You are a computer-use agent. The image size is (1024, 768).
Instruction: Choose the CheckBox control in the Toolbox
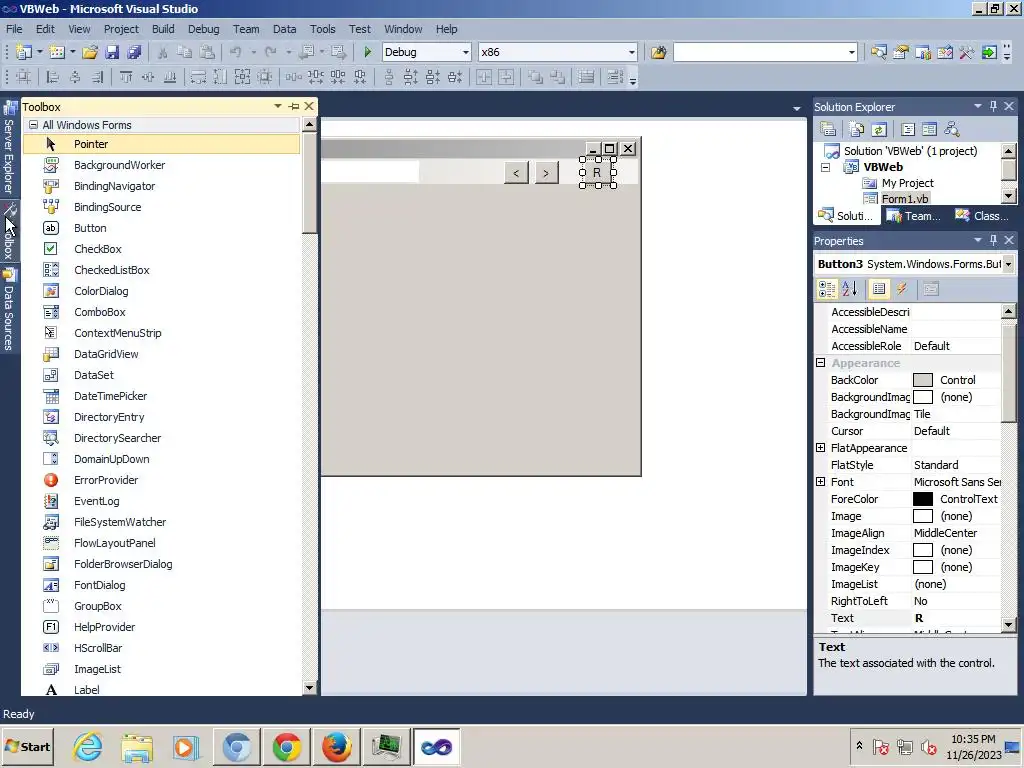pyautogui.click(x=161, y=249)
